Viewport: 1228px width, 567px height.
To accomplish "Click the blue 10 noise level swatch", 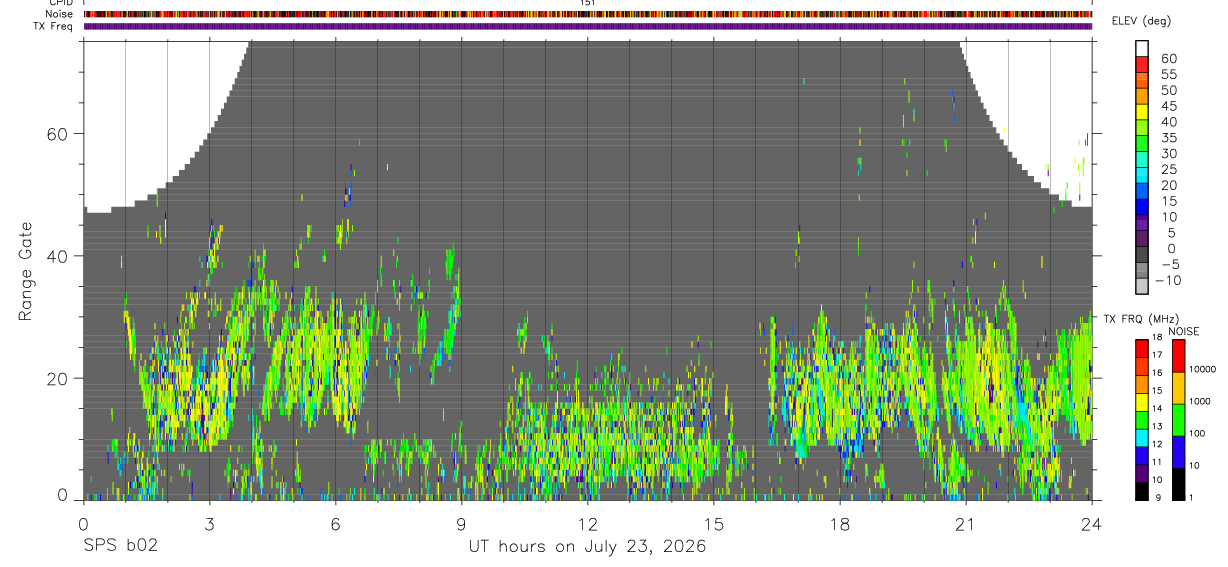I will point(1179,452).
